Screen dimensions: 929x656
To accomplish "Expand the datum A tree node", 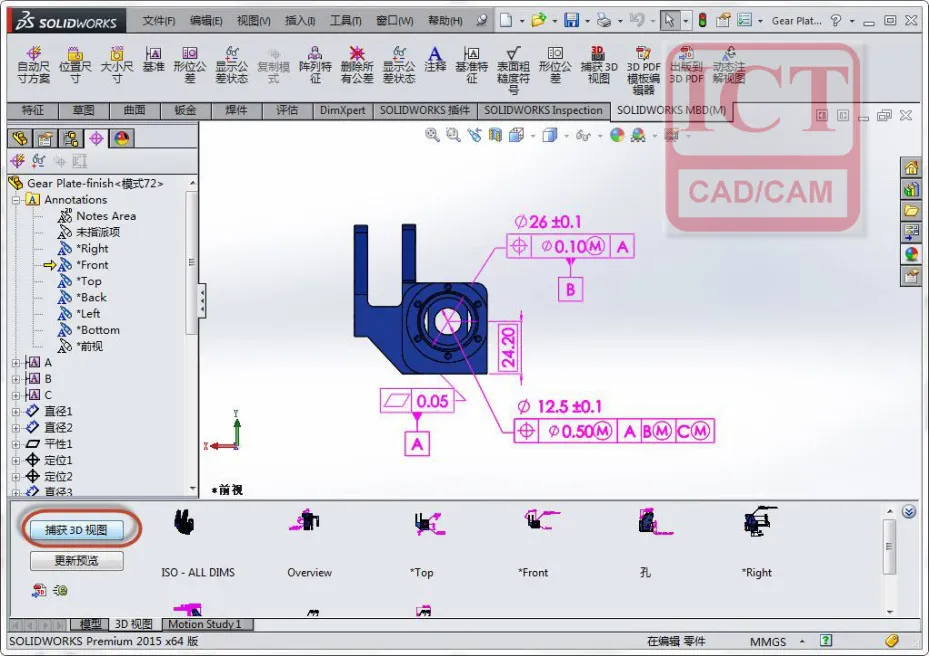I will tap(16, 363).
